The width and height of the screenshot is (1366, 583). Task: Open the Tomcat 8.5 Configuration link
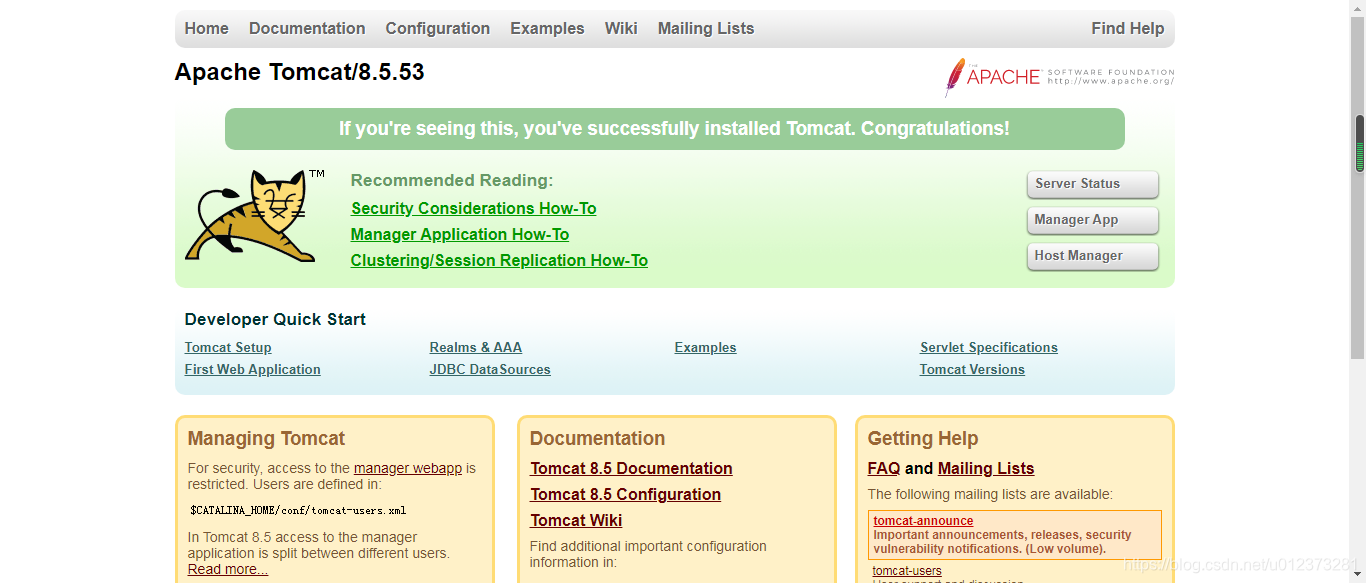point(625,494)
